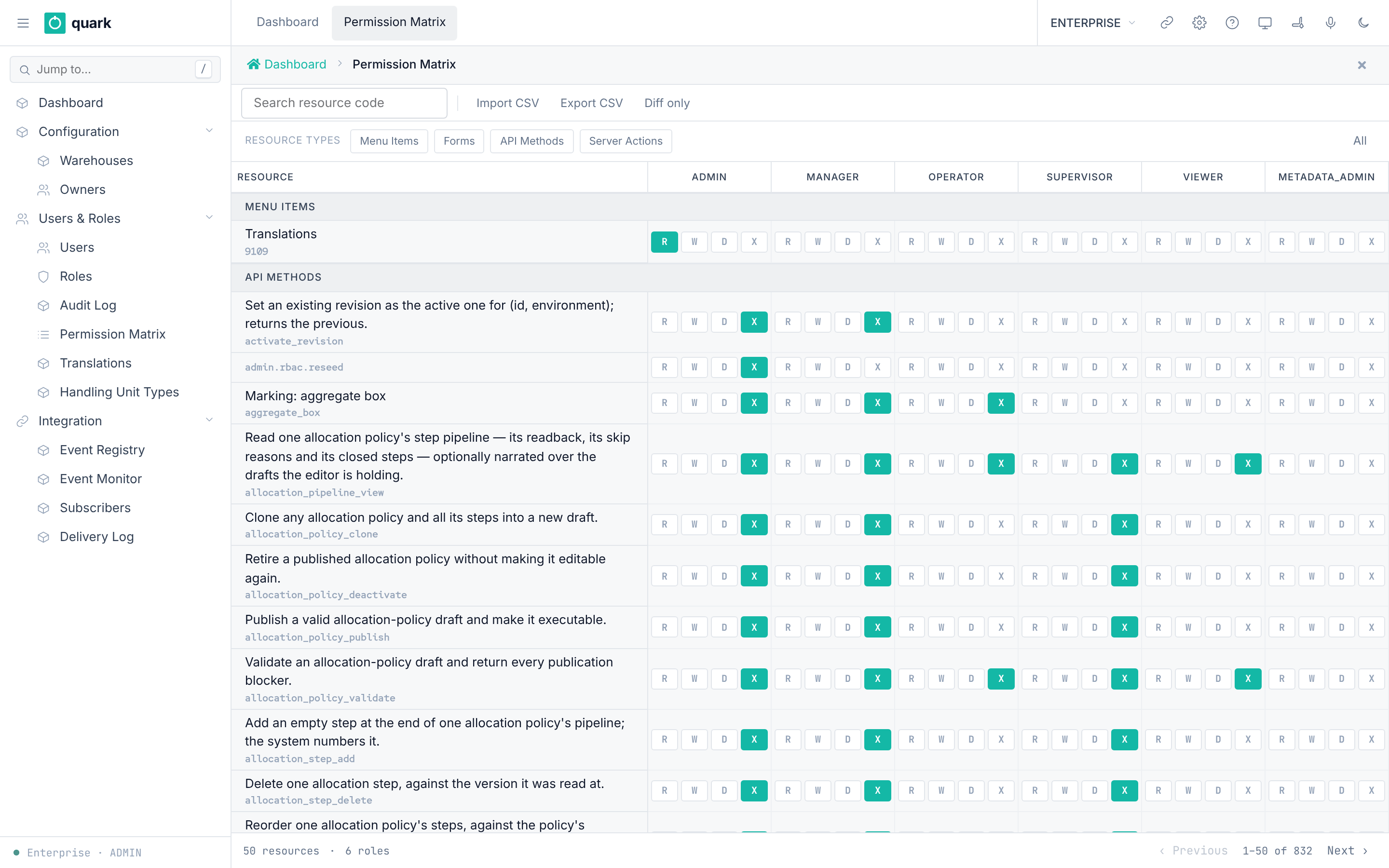Filter by Server Actions resource type
The width and height of the screenshot is (1389, 868).
625,141
